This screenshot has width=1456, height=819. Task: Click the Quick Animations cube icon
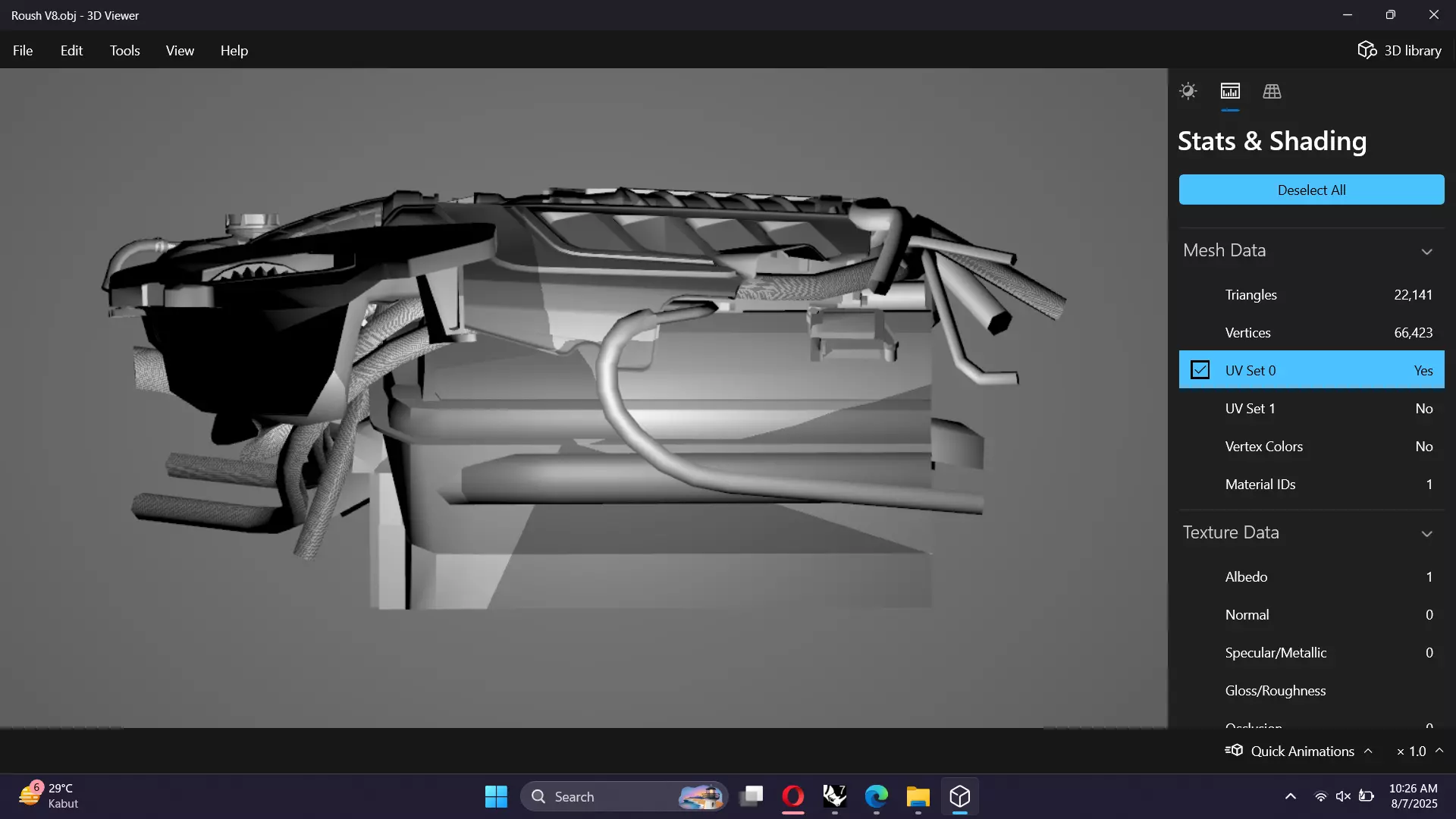point(1234,750)
